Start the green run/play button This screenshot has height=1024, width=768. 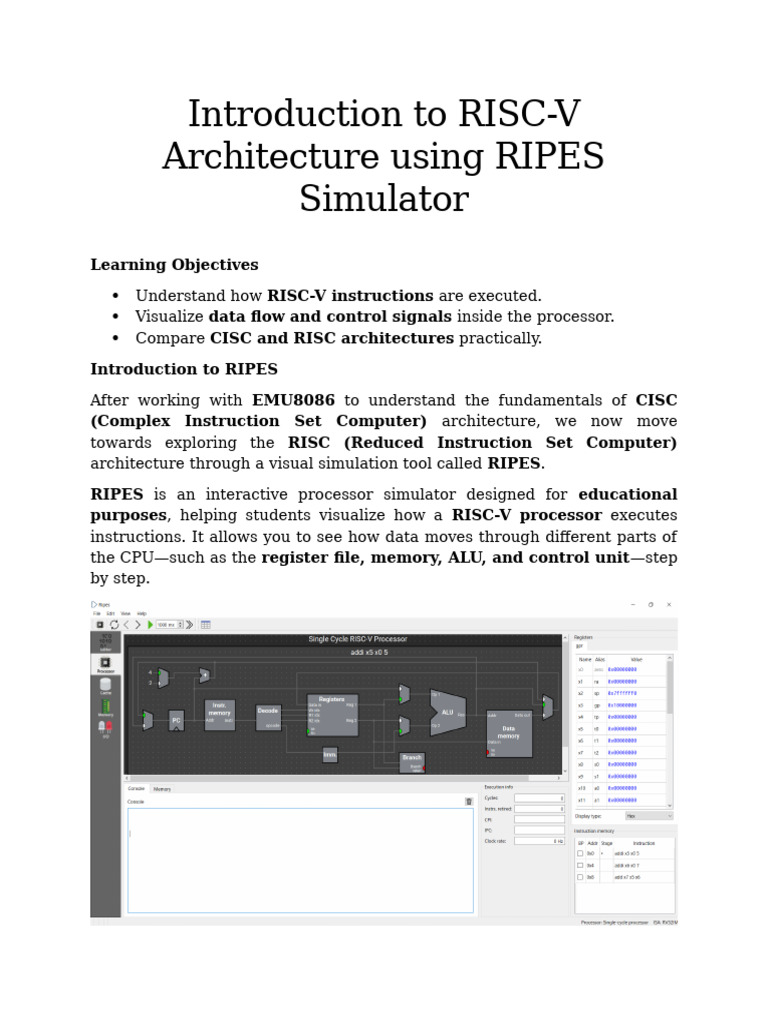tap(150, 625)
